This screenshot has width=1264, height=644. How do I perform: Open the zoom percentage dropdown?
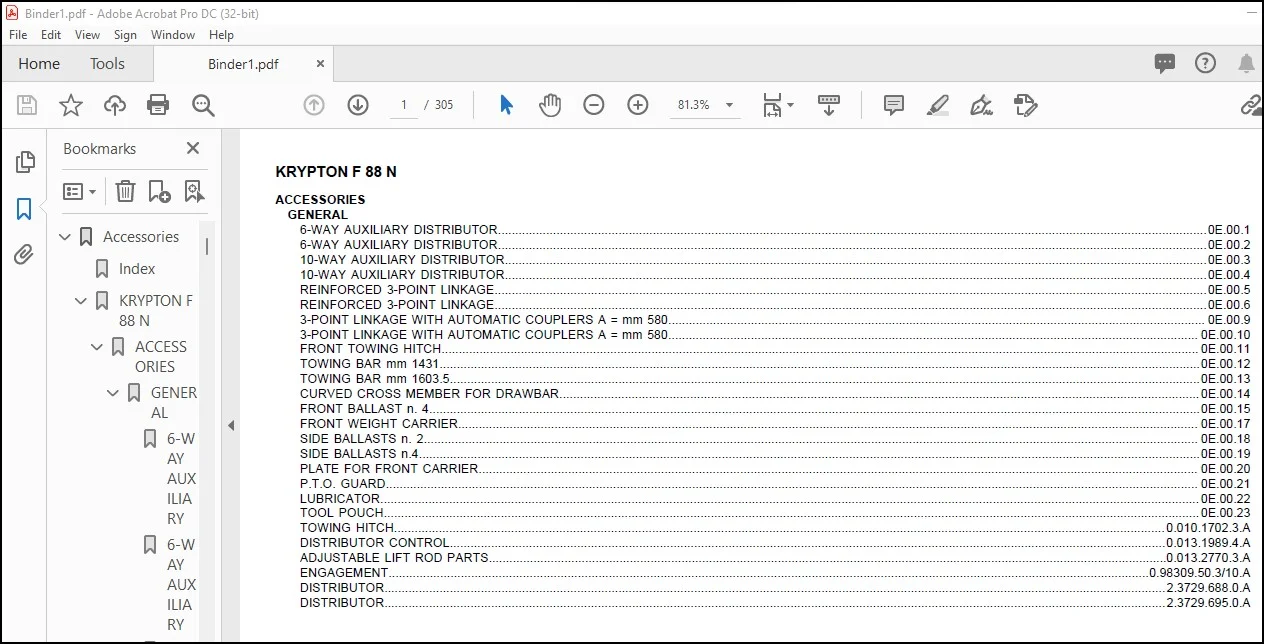(x=729, y=105)
